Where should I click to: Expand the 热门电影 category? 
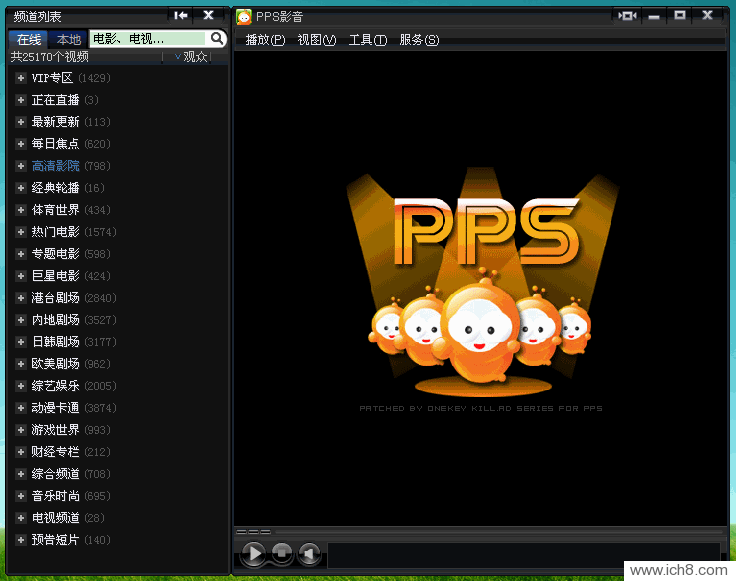[21, 232]
